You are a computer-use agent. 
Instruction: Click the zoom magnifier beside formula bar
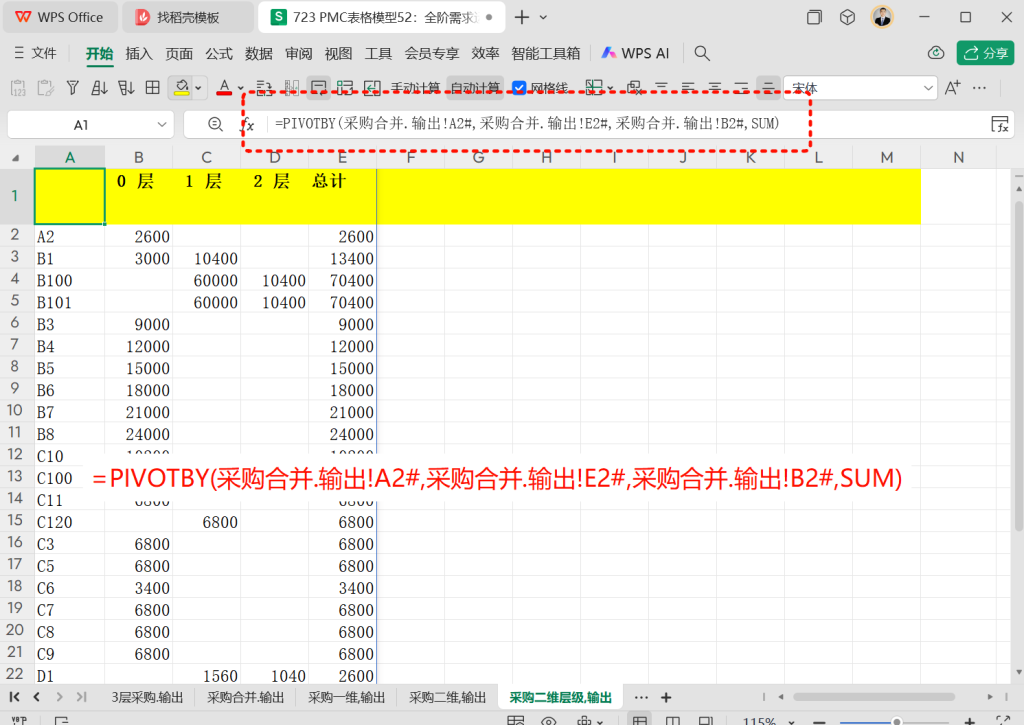point(215,124)
